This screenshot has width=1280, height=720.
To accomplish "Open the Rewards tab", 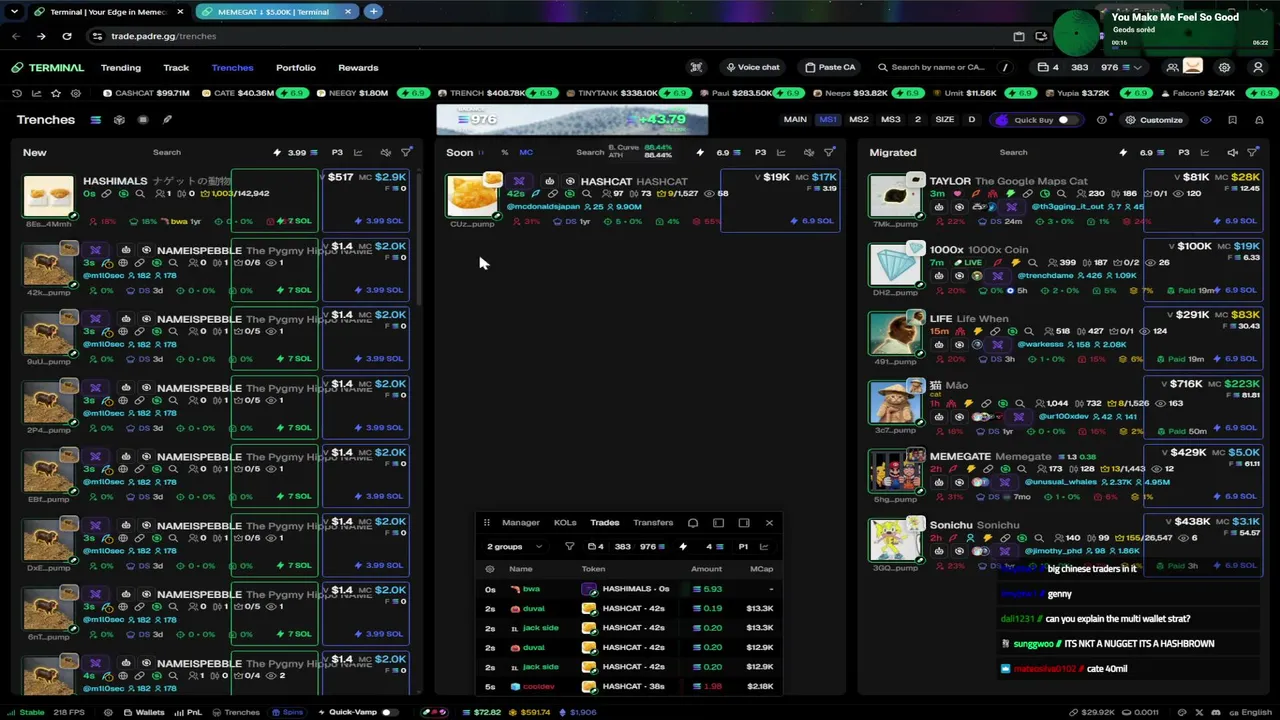I will [358, 68].
